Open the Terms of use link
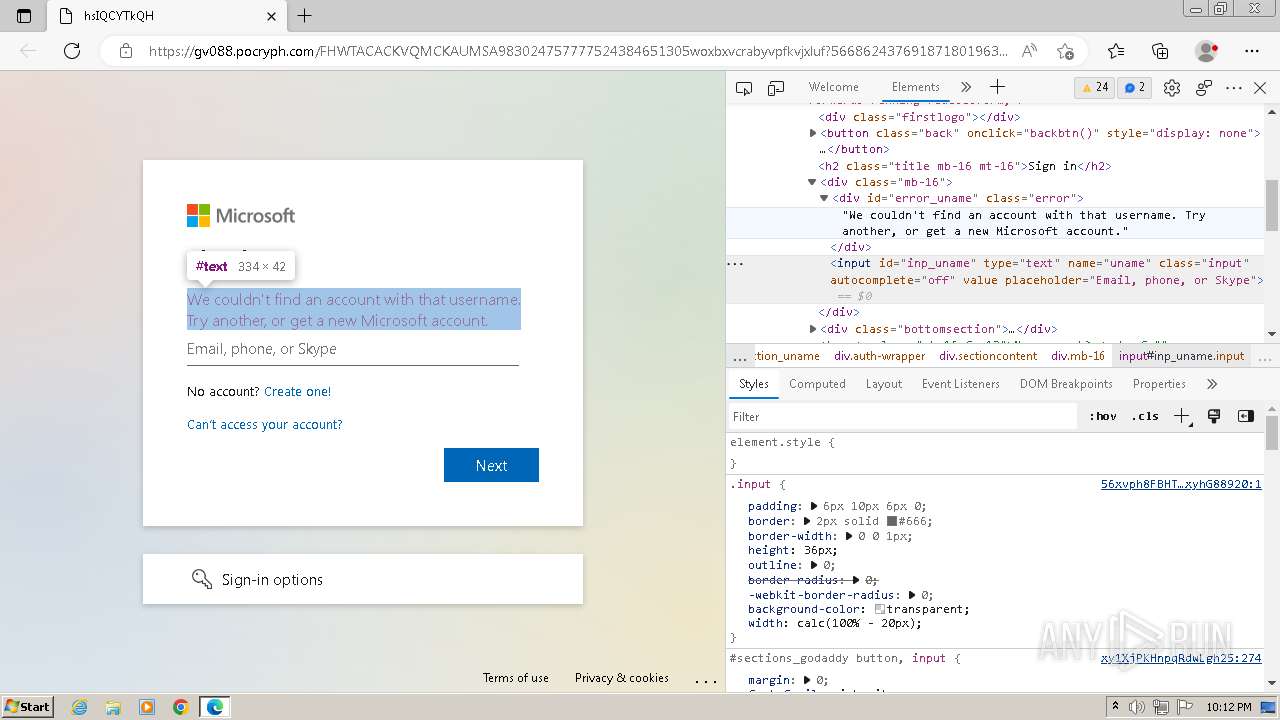1280x720 pixels. (516, 678)
